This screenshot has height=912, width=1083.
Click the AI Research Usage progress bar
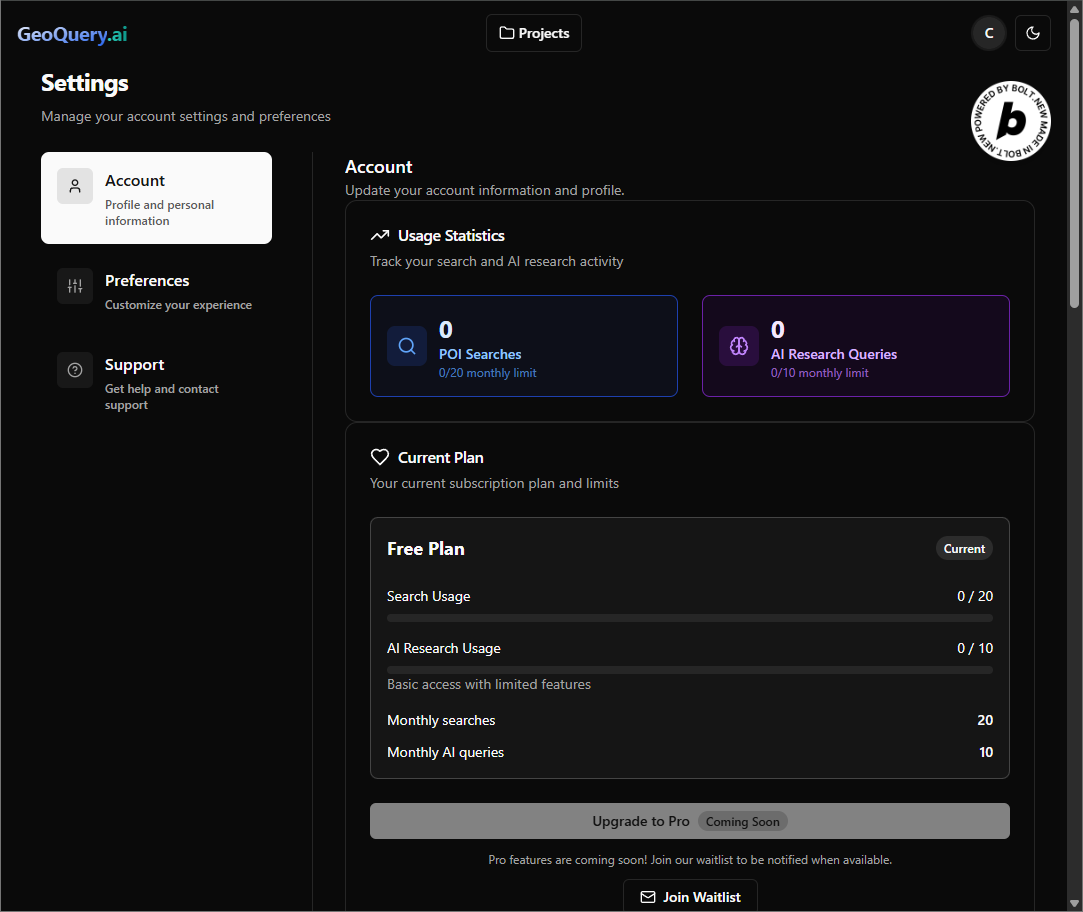tap(689, 669)
